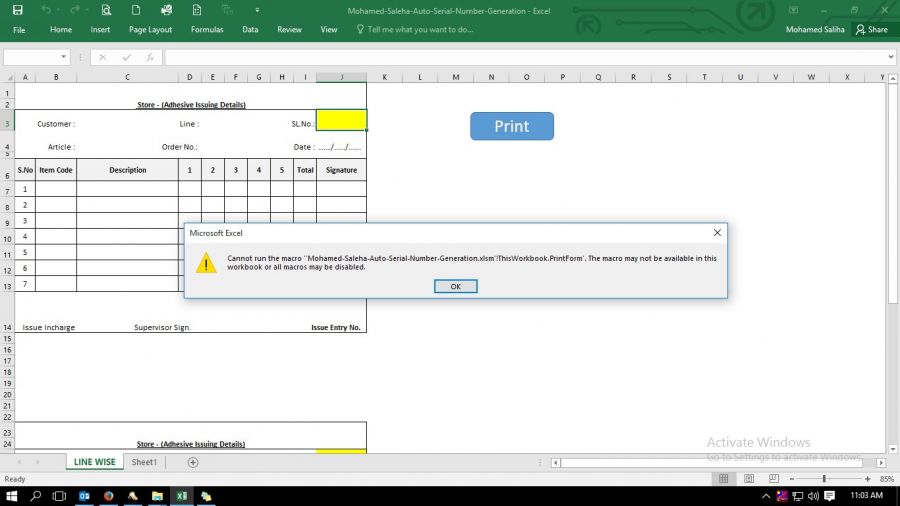900x506 pixels.
Task: Click the Normal view icon in status bar
Action: pyautogui.click(x=723, y=478)
